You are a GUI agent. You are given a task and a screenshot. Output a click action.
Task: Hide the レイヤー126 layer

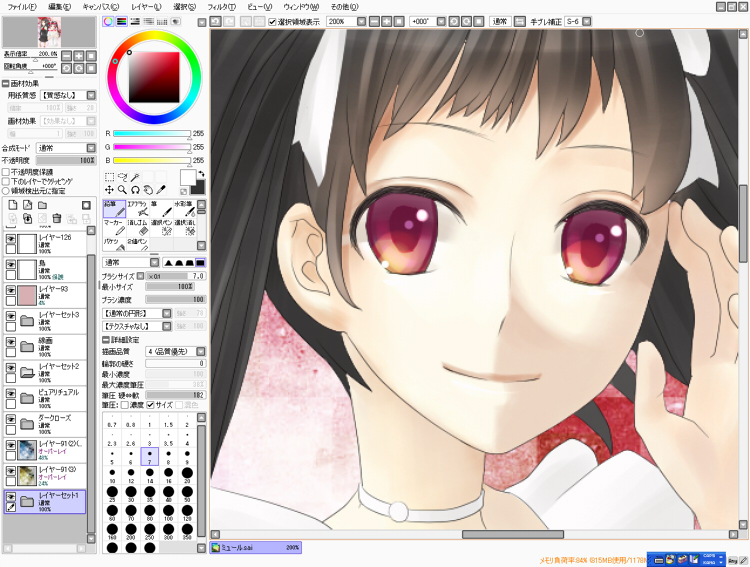[x=11, y=238]
